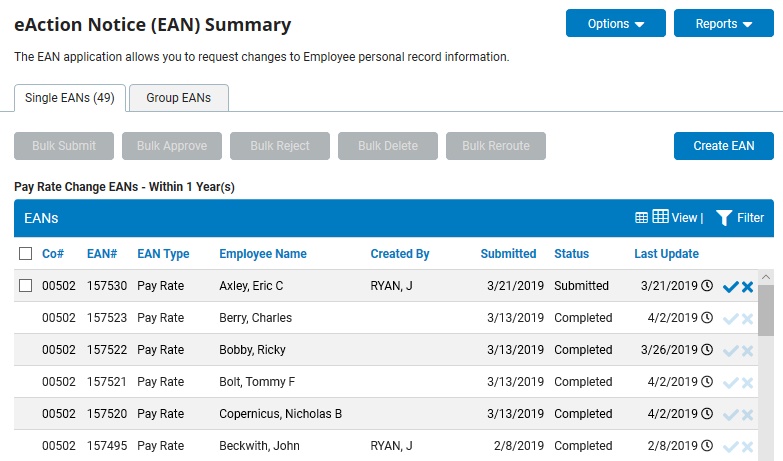This screenshot has height=461, width=783.
Task: Click the scroll up arrow of table
Action: point(766,277)
